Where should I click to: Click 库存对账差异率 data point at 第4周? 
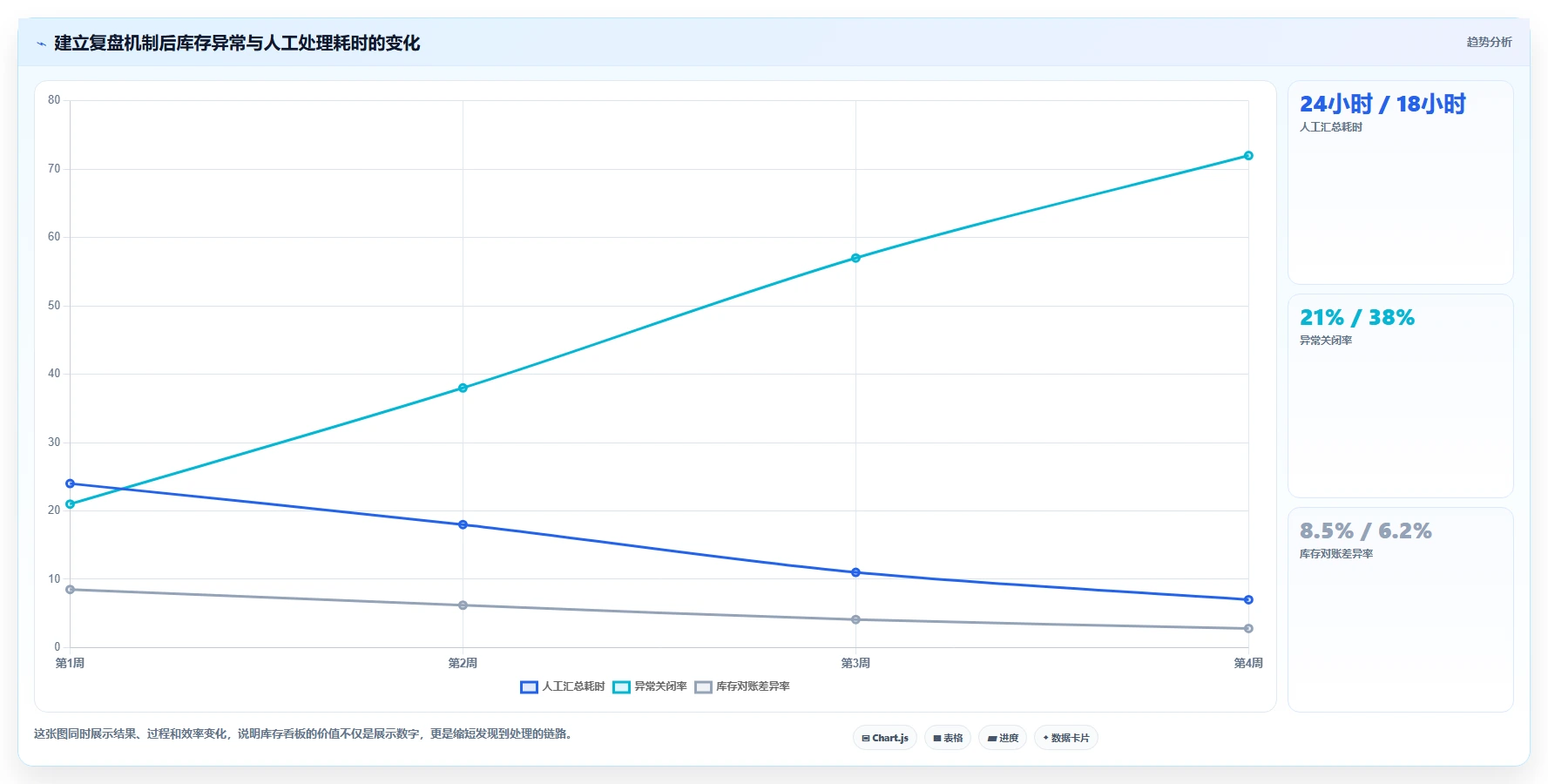click(x=1248, y=628)
